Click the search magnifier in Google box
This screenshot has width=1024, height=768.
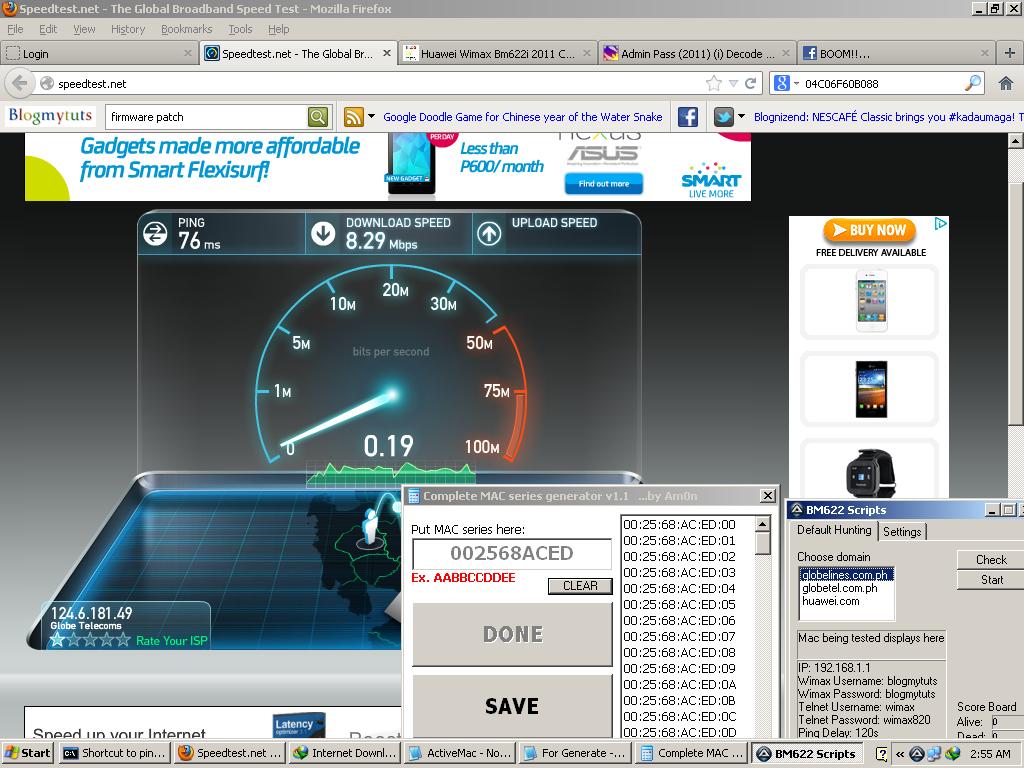point(972,83)
